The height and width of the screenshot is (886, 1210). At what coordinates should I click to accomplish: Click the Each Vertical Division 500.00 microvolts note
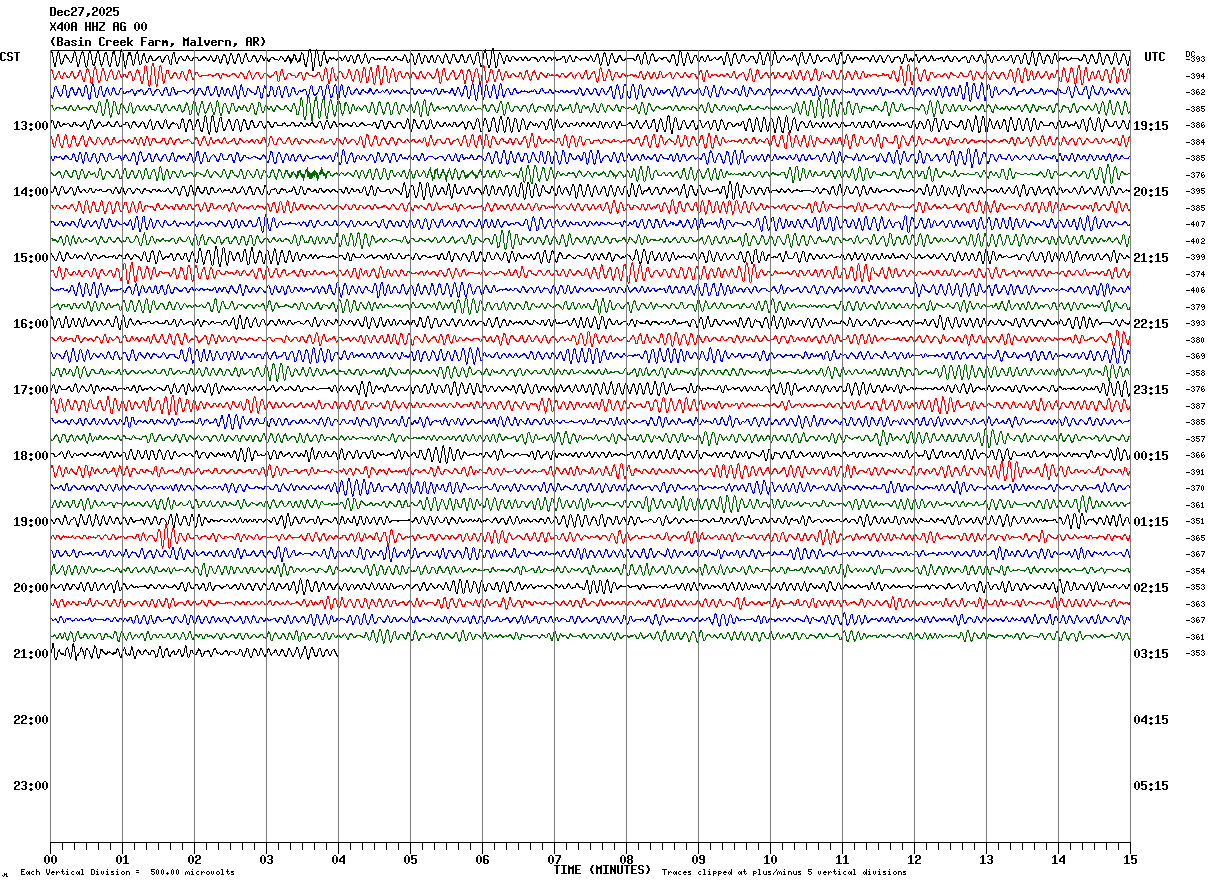pyautogui.click(x=127, y=872)
